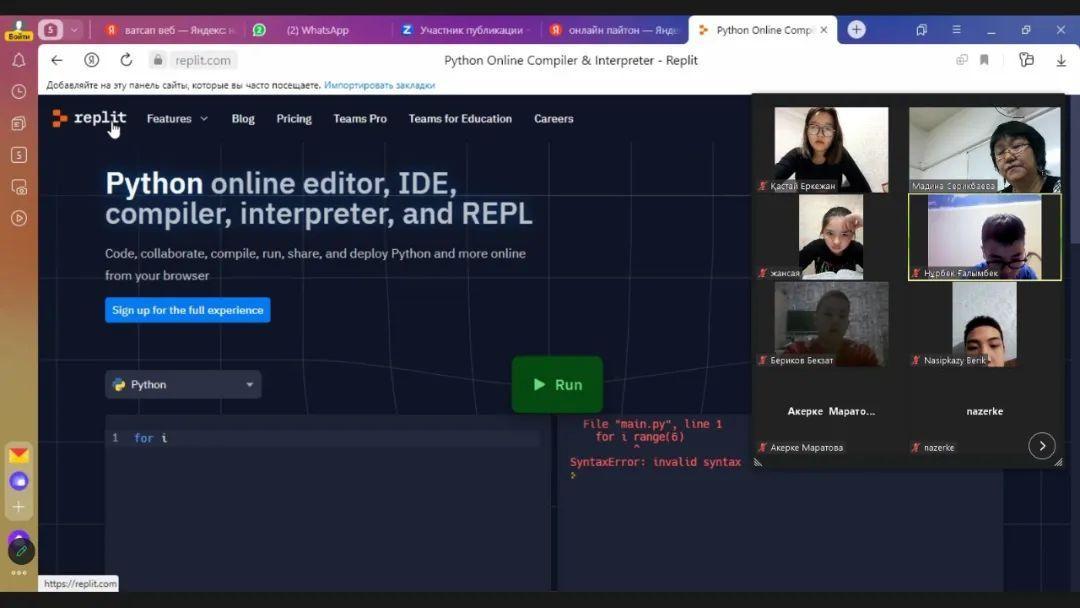Open the Careers page
1080x608 pixels.
coord(554,118)
